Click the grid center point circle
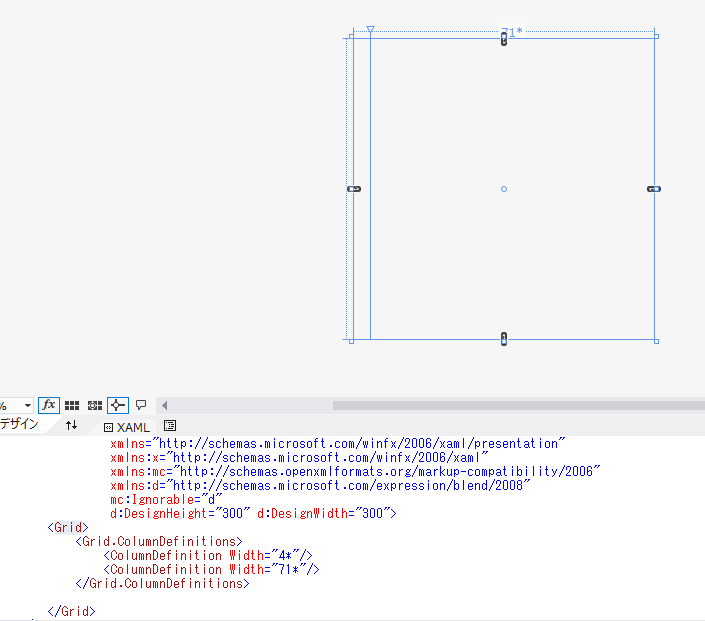705x621 pixels. click(x=504, y=189)
